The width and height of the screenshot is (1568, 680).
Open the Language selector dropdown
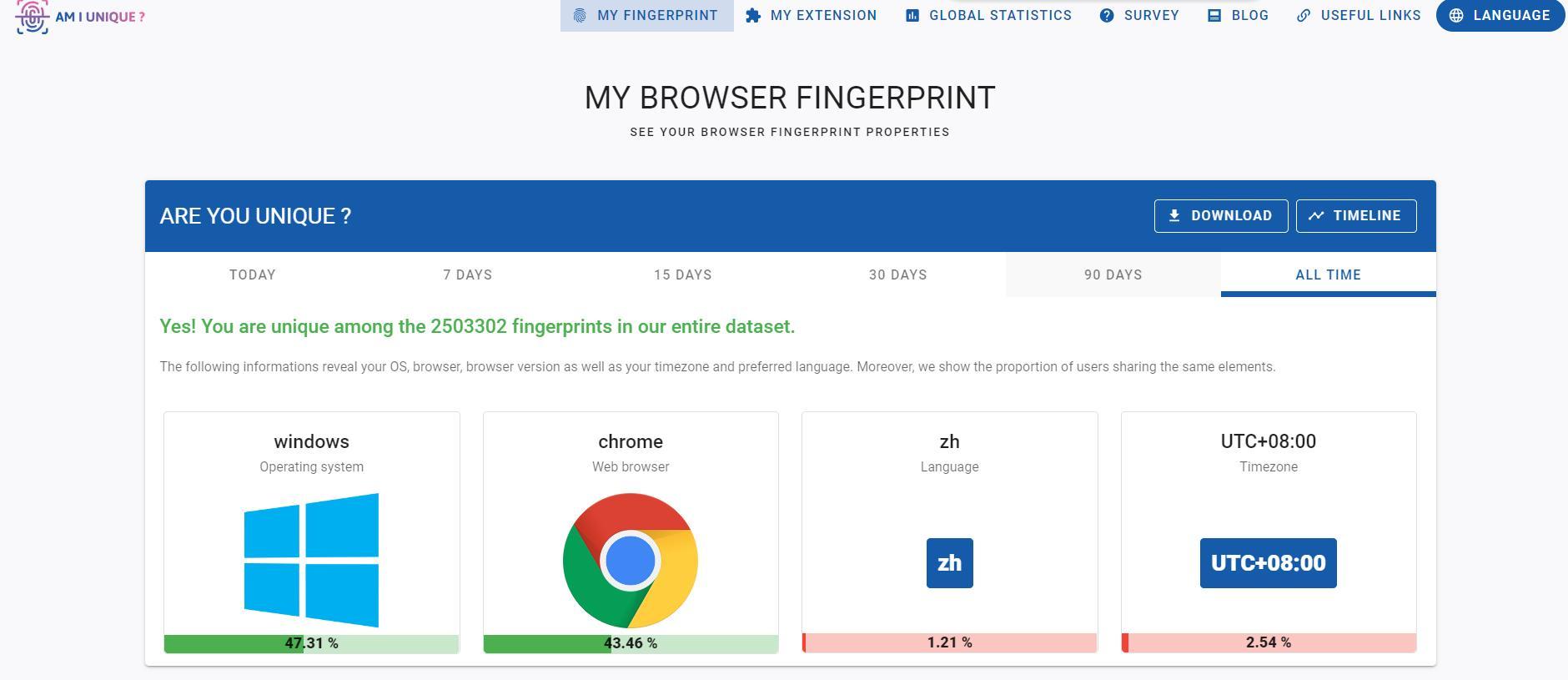pos(1500,16)
